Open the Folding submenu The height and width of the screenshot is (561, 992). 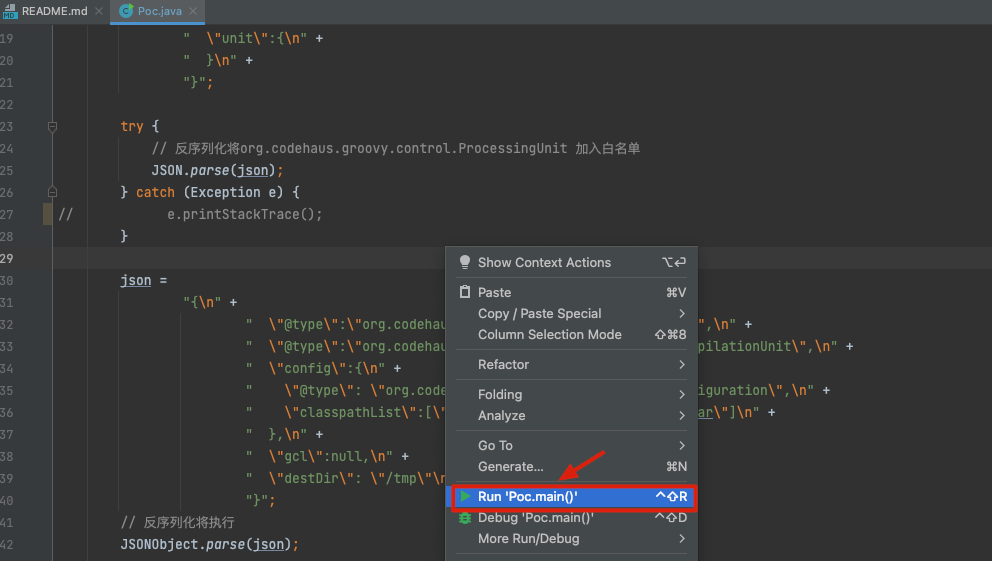[x=571, y=395]
